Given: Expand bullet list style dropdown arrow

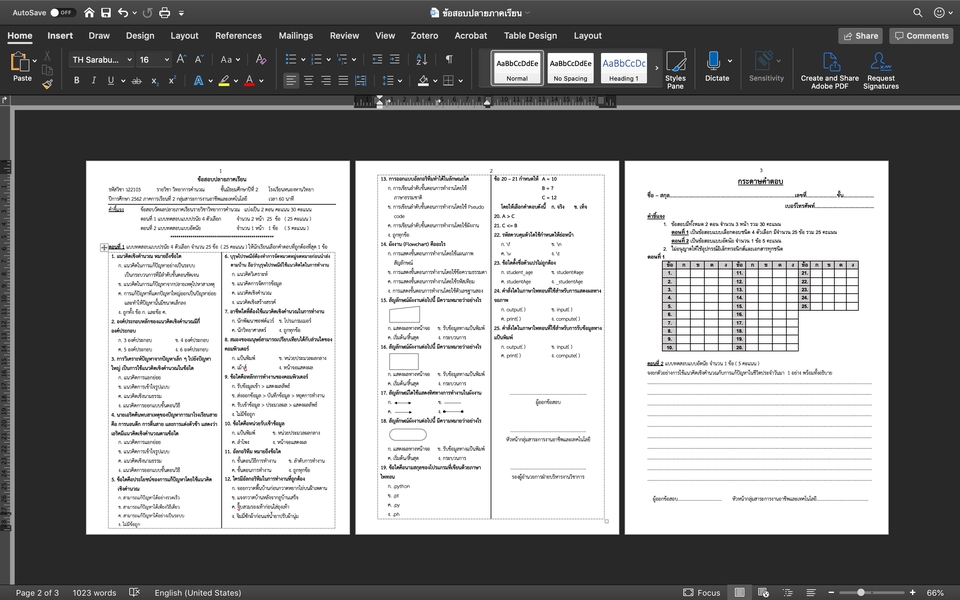Looking at the screenshot, I should tap(302, 59).
